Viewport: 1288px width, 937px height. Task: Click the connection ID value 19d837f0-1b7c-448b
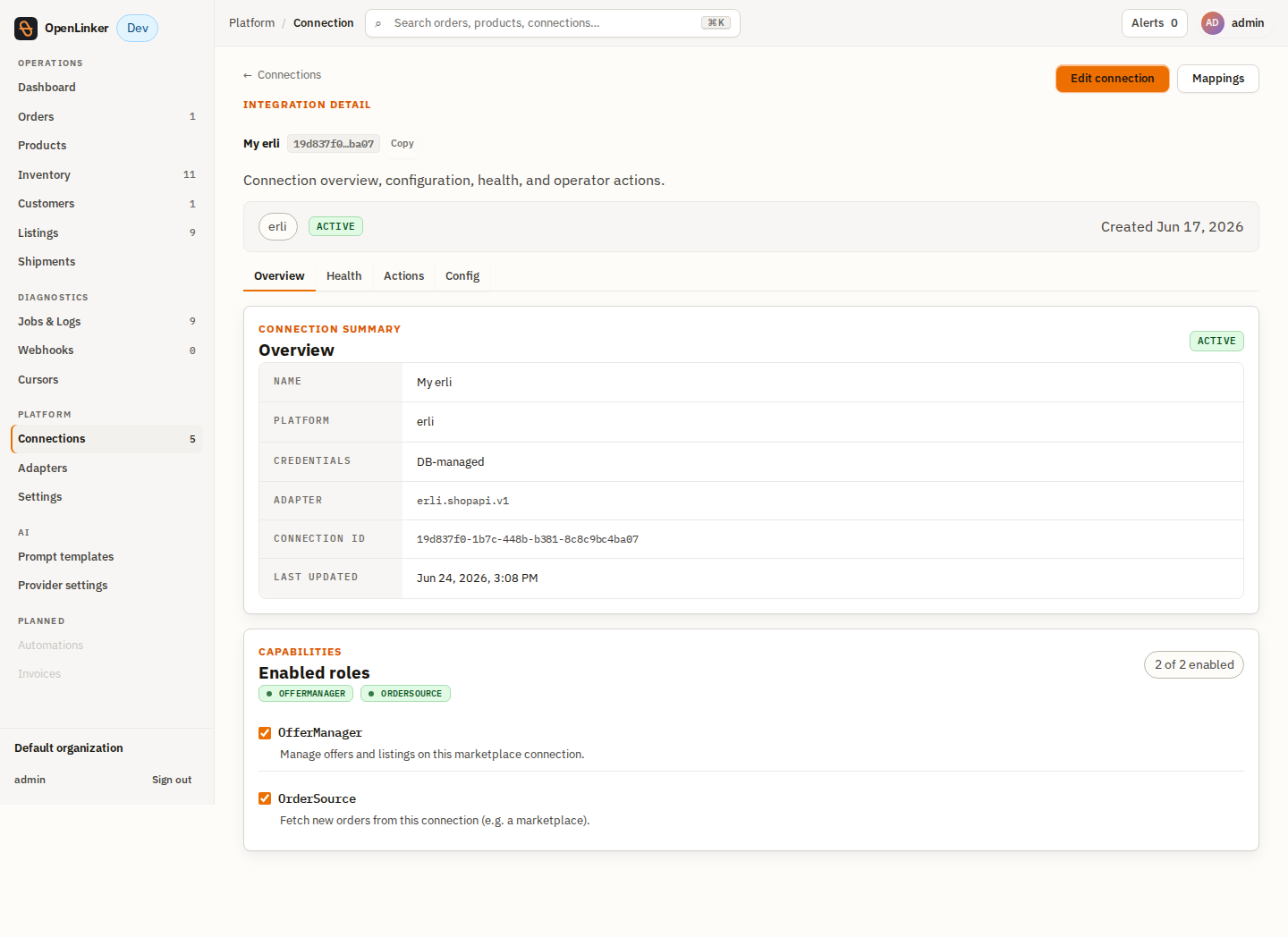click(528, 540)
